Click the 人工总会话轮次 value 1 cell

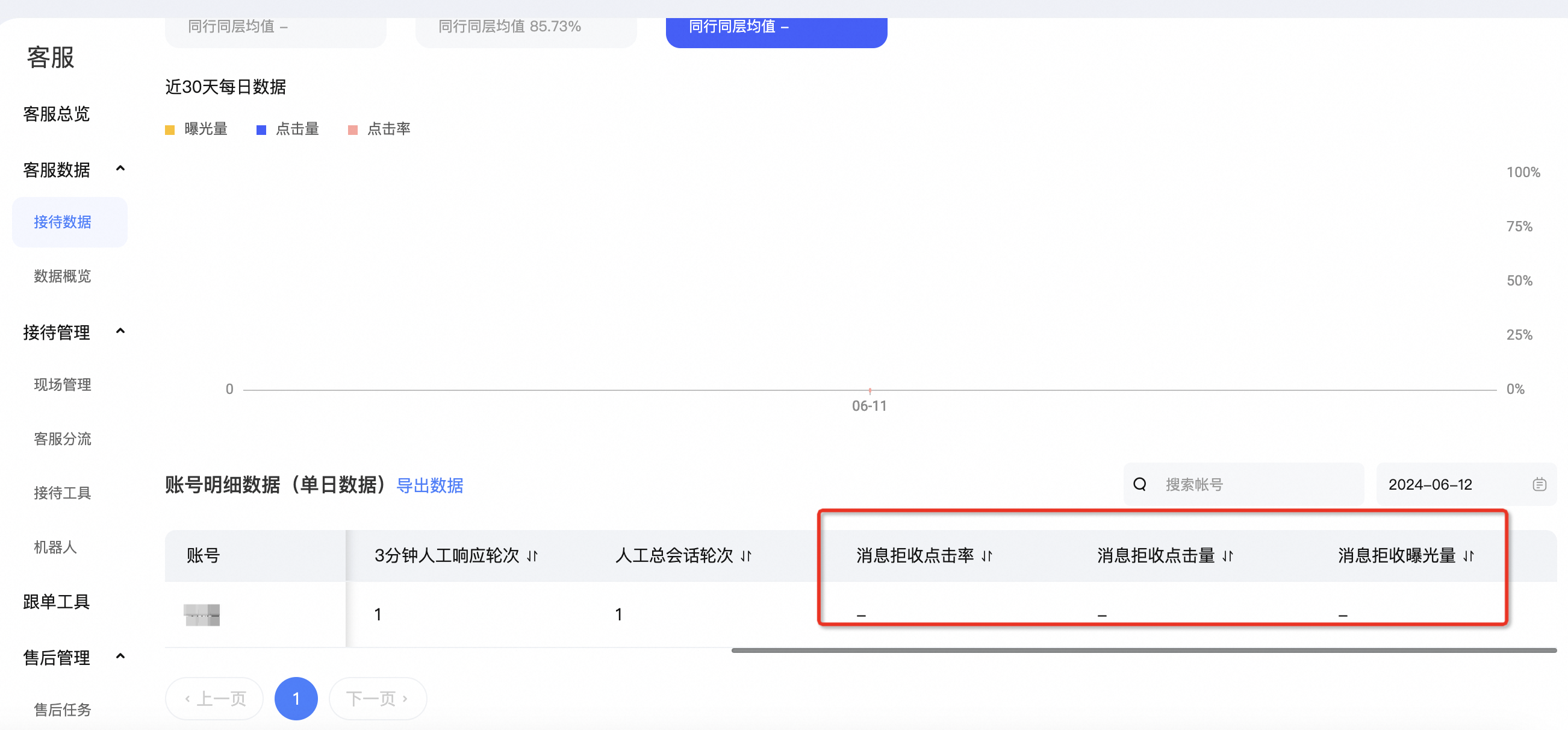coord(618,615)
